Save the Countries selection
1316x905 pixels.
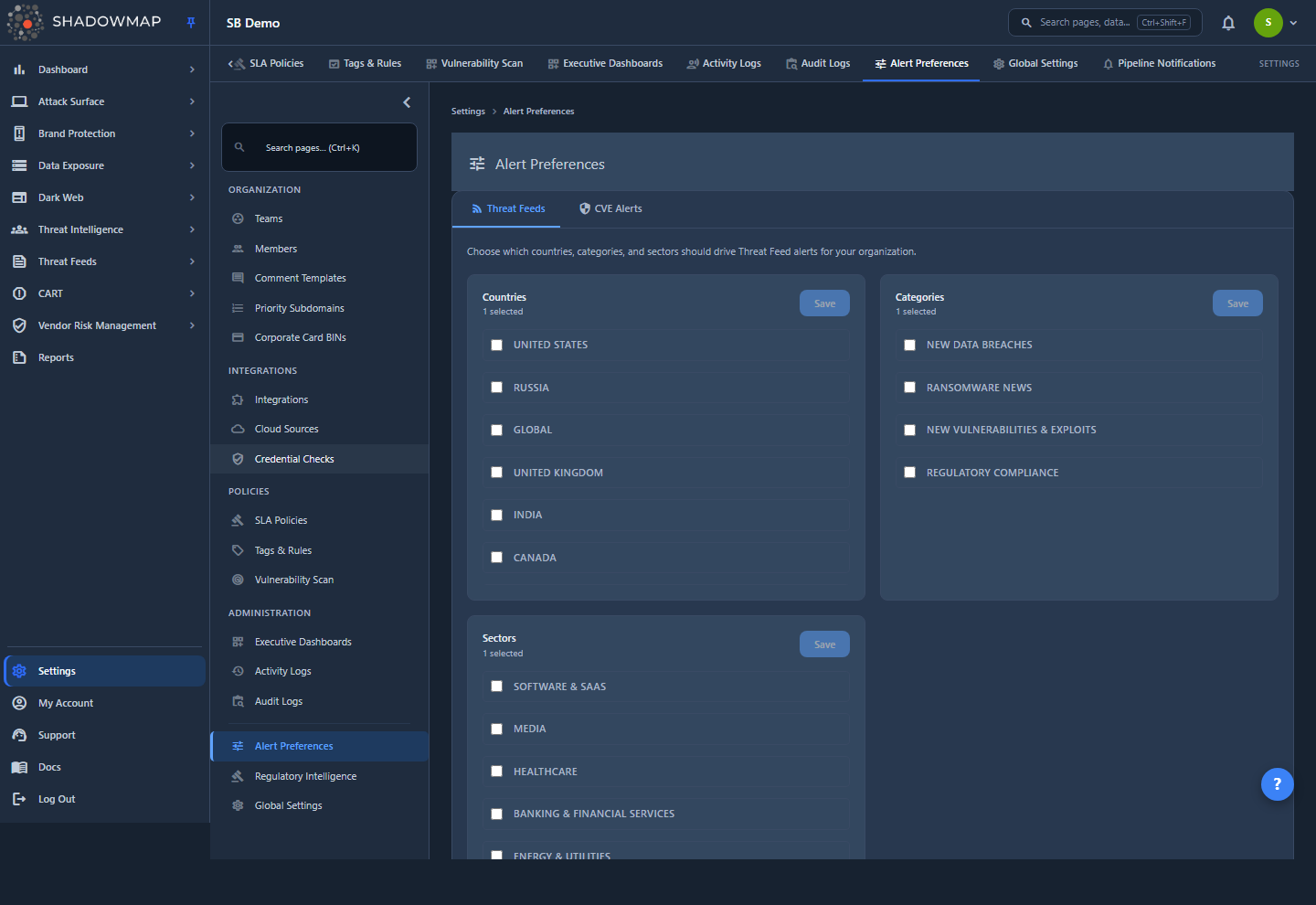(x=824, y=303)
